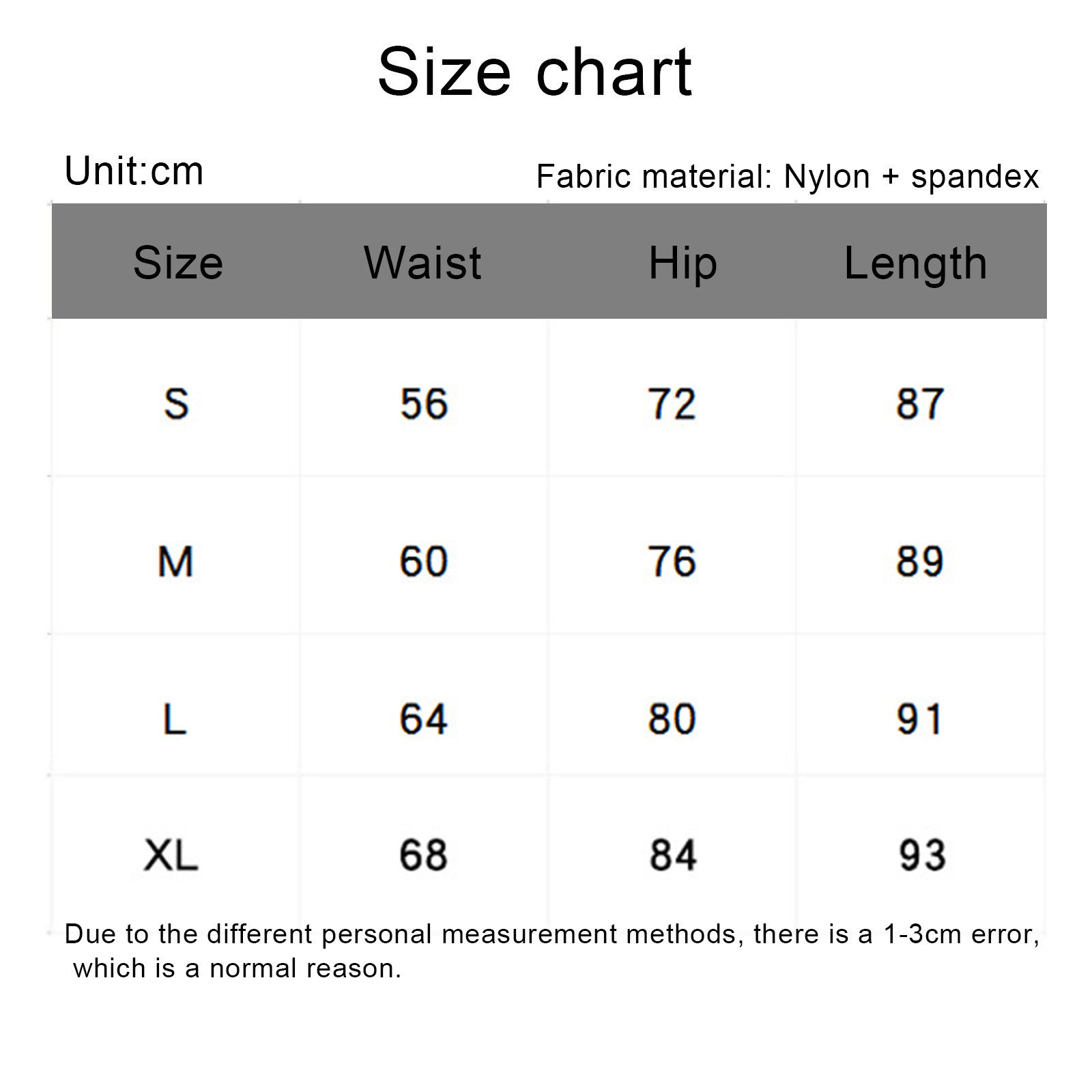
Task: Click length value 89 in M row
Action: 919,562
